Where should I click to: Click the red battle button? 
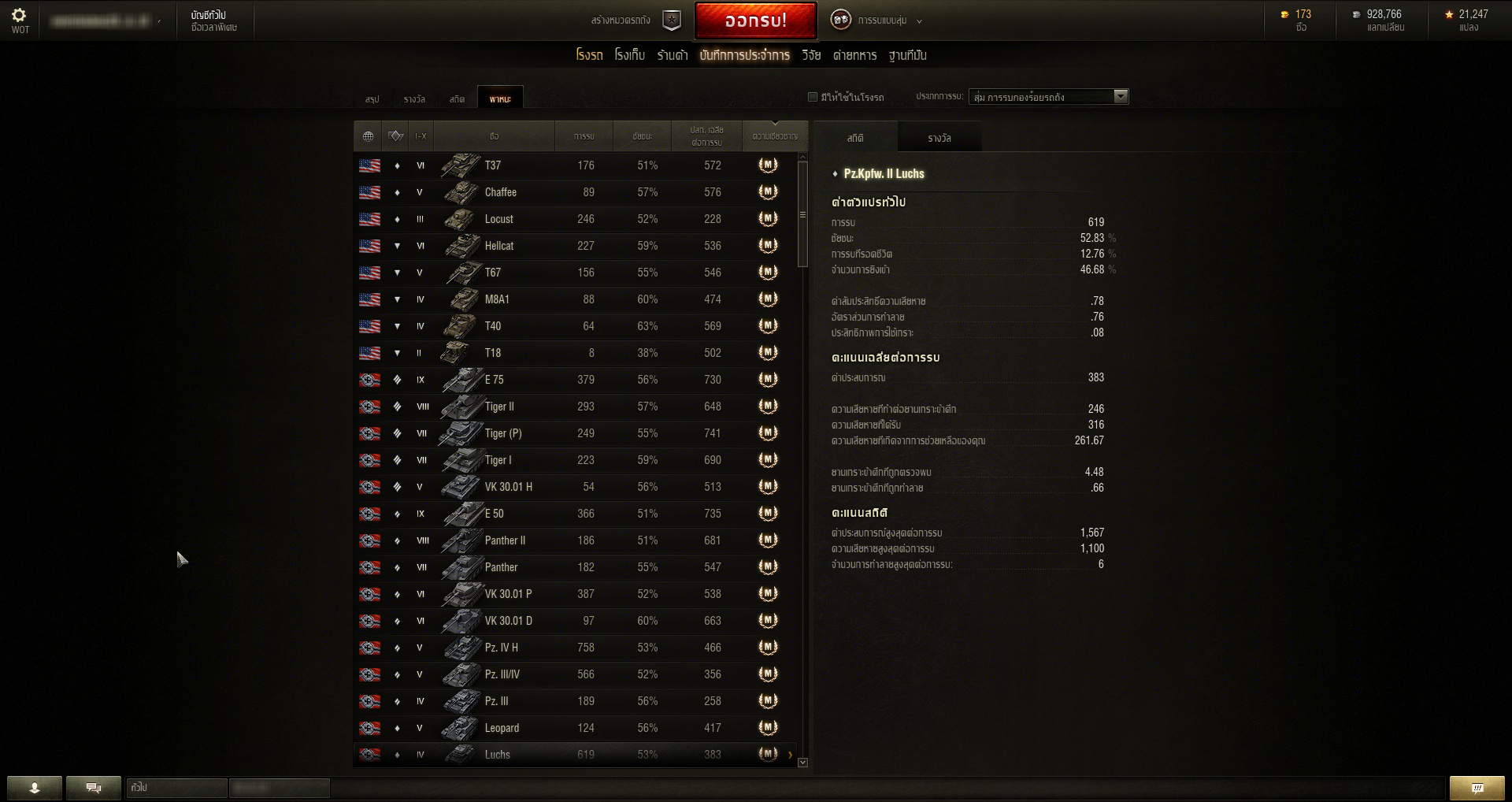pyautogui.click(x=756, y=20)
